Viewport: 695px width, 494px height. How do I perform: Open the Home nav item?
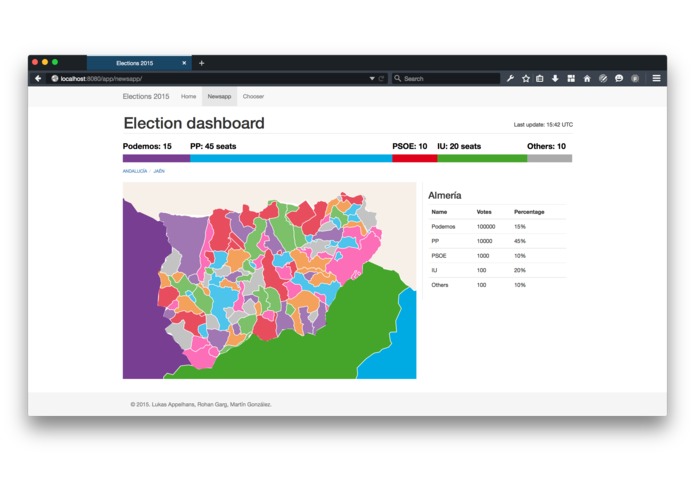point(188,96)
